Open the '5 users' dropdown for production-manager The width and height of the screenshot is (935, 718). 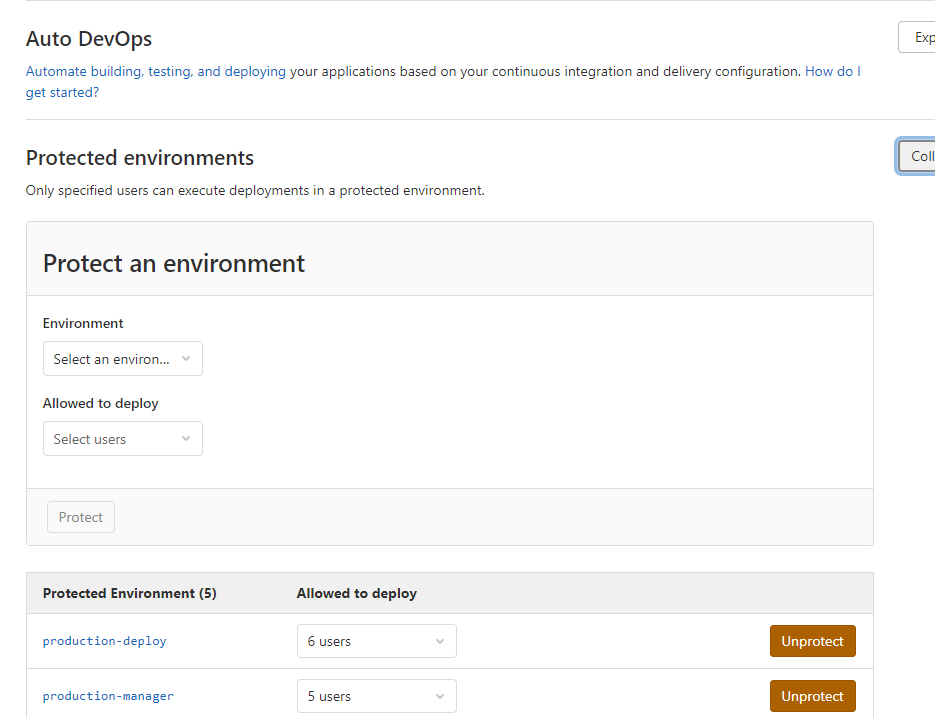pos(377,696)
